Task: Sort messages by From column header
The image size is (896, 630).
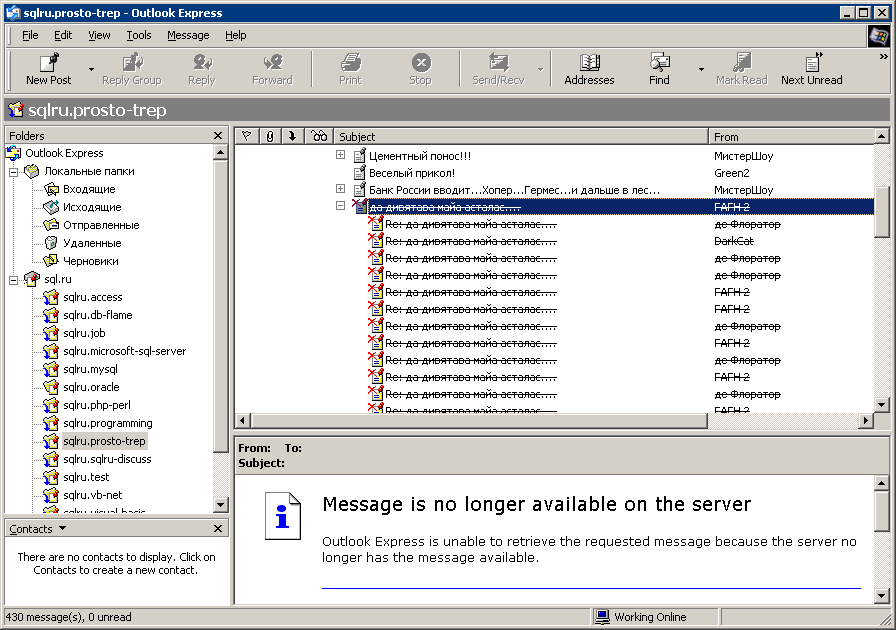Action: tap(790, 136)
